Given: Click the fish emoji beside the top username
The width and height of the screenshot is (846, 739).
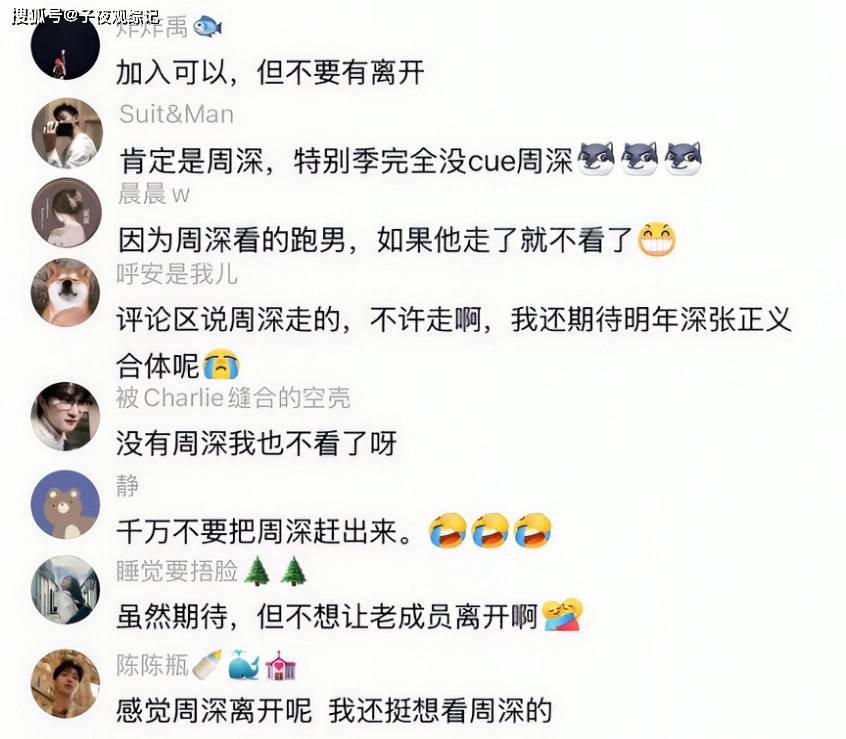Looking at the screenshot, I should pyautogui.click(x=207, y=26).
